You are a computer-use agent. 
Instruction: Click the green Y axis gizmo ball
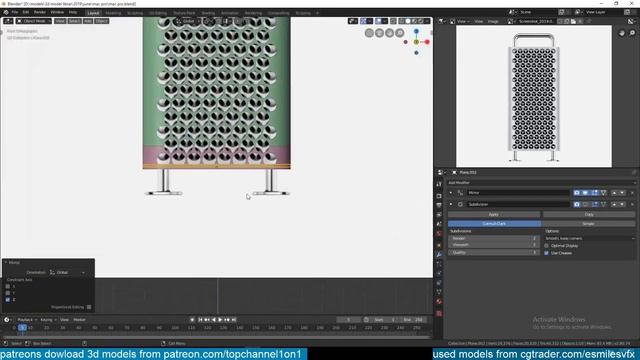point(416,42)
